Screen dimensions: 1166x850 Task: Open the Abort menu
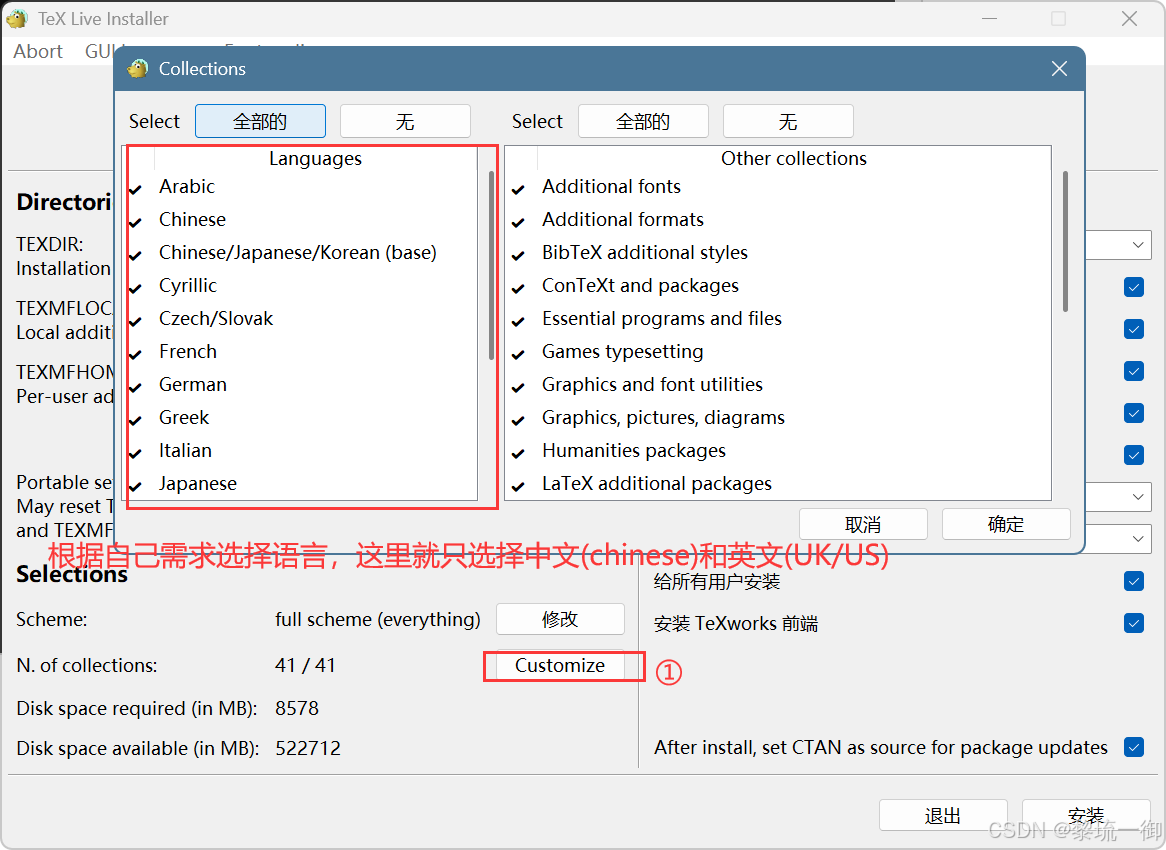[x=38, y=51]
